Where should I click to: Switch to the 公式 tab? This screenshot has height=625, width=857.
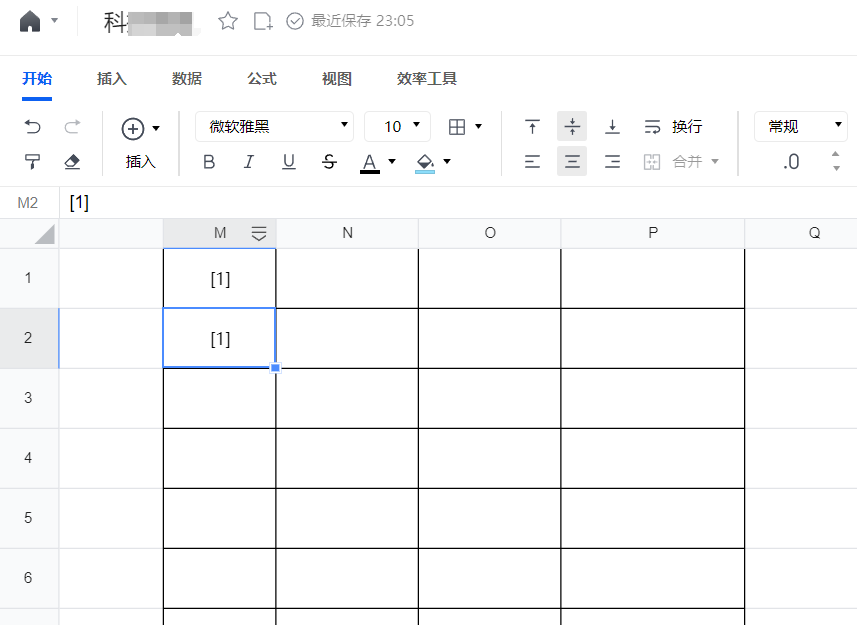click(x=262, y=79)
